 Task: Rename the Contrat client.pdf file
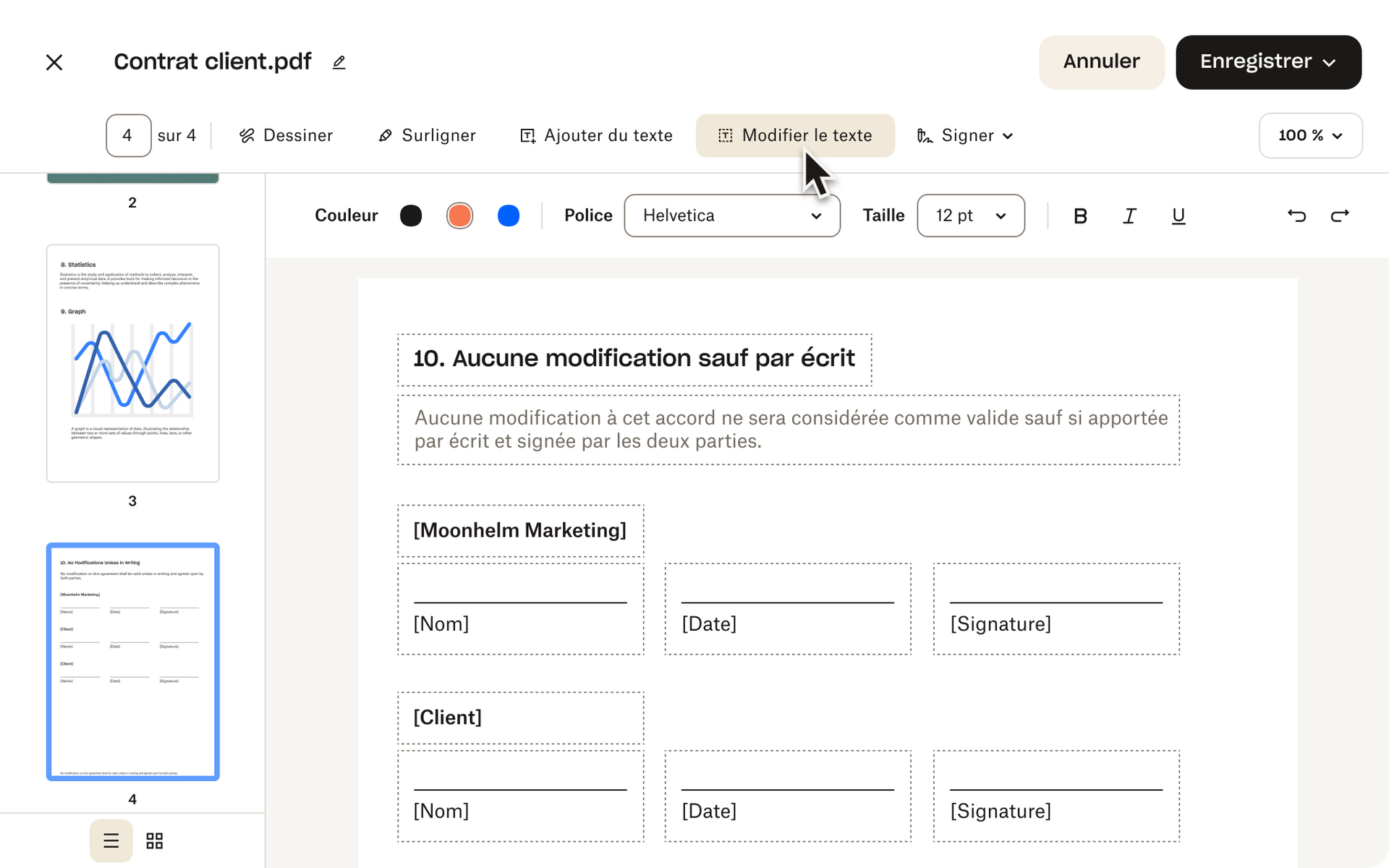click(x=338, y=62)
